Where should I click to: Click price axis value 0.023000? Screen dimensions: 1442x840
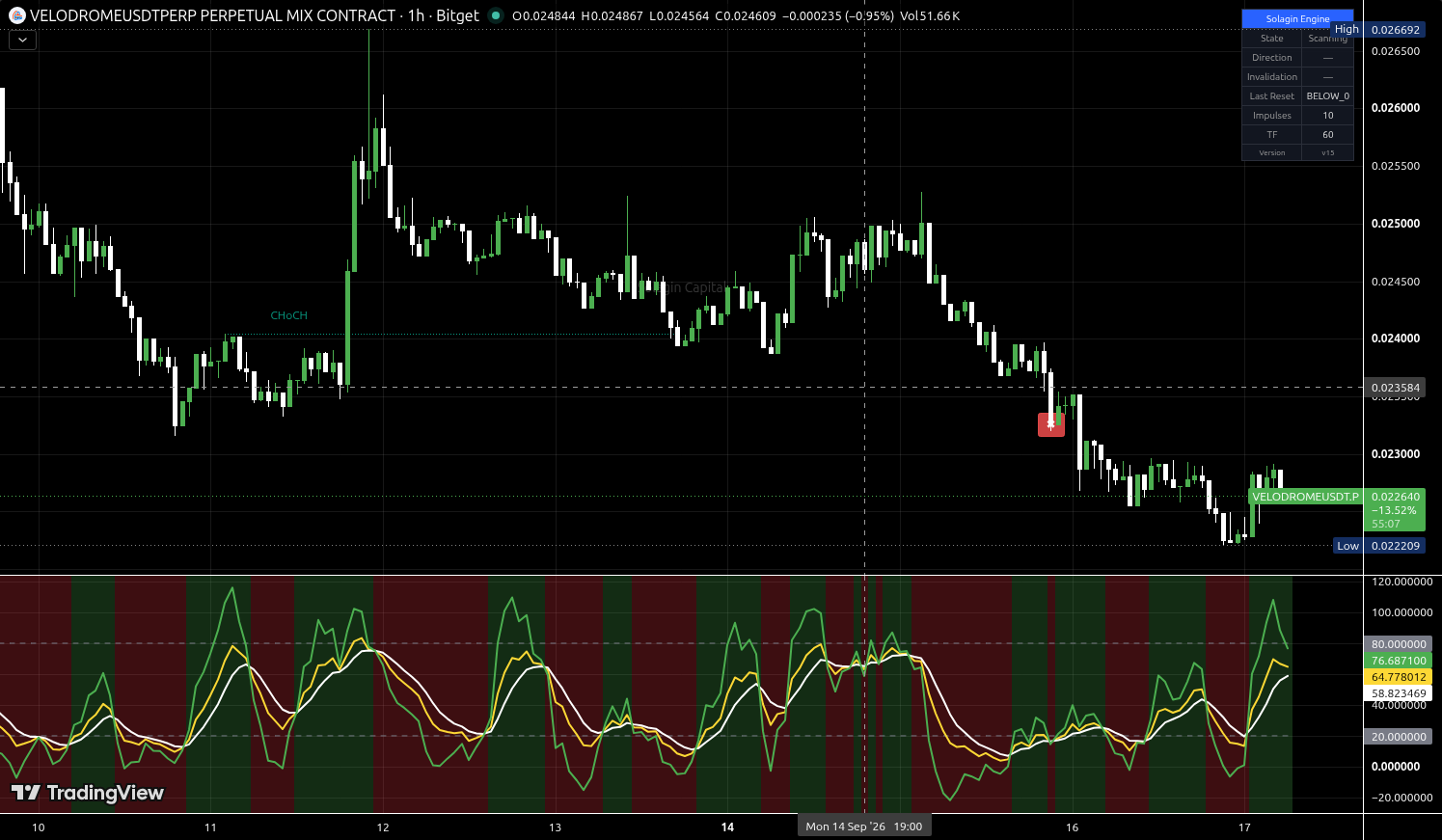(1396, 454)
